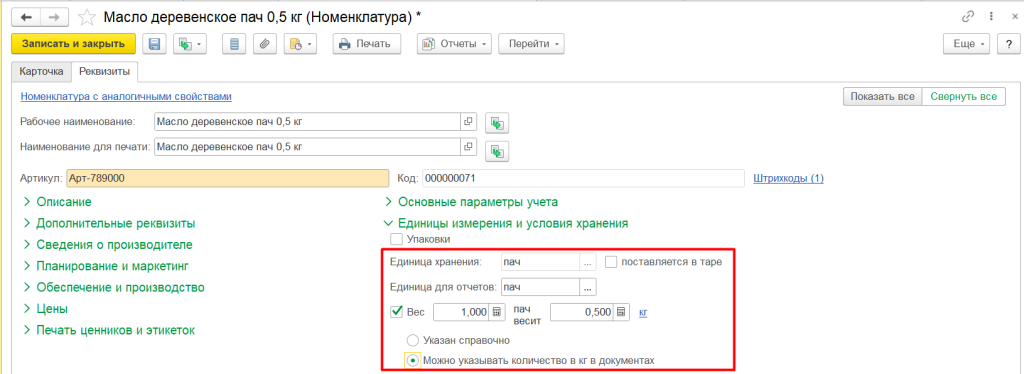
Task: Click the Наименование для печати input field
Action: (x=308, y=147)
